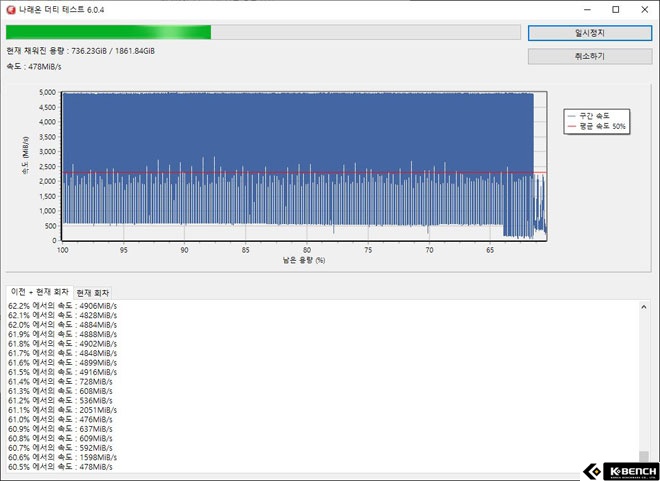Click the 65 tick label on the capacity axis
The image size is (660, 481).
490,250
